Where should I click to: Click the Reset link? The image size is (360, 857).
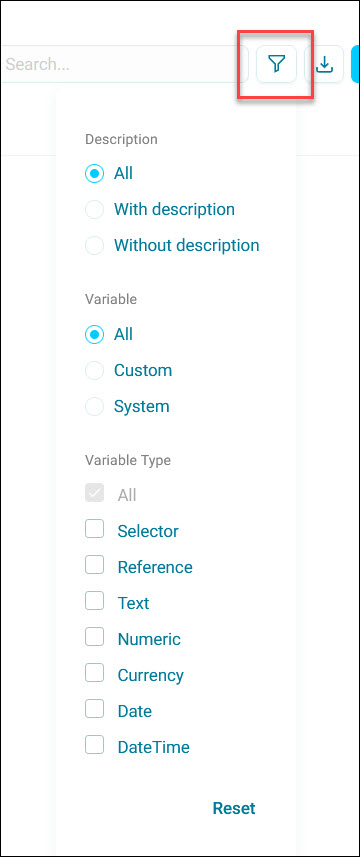coord(234,808)
